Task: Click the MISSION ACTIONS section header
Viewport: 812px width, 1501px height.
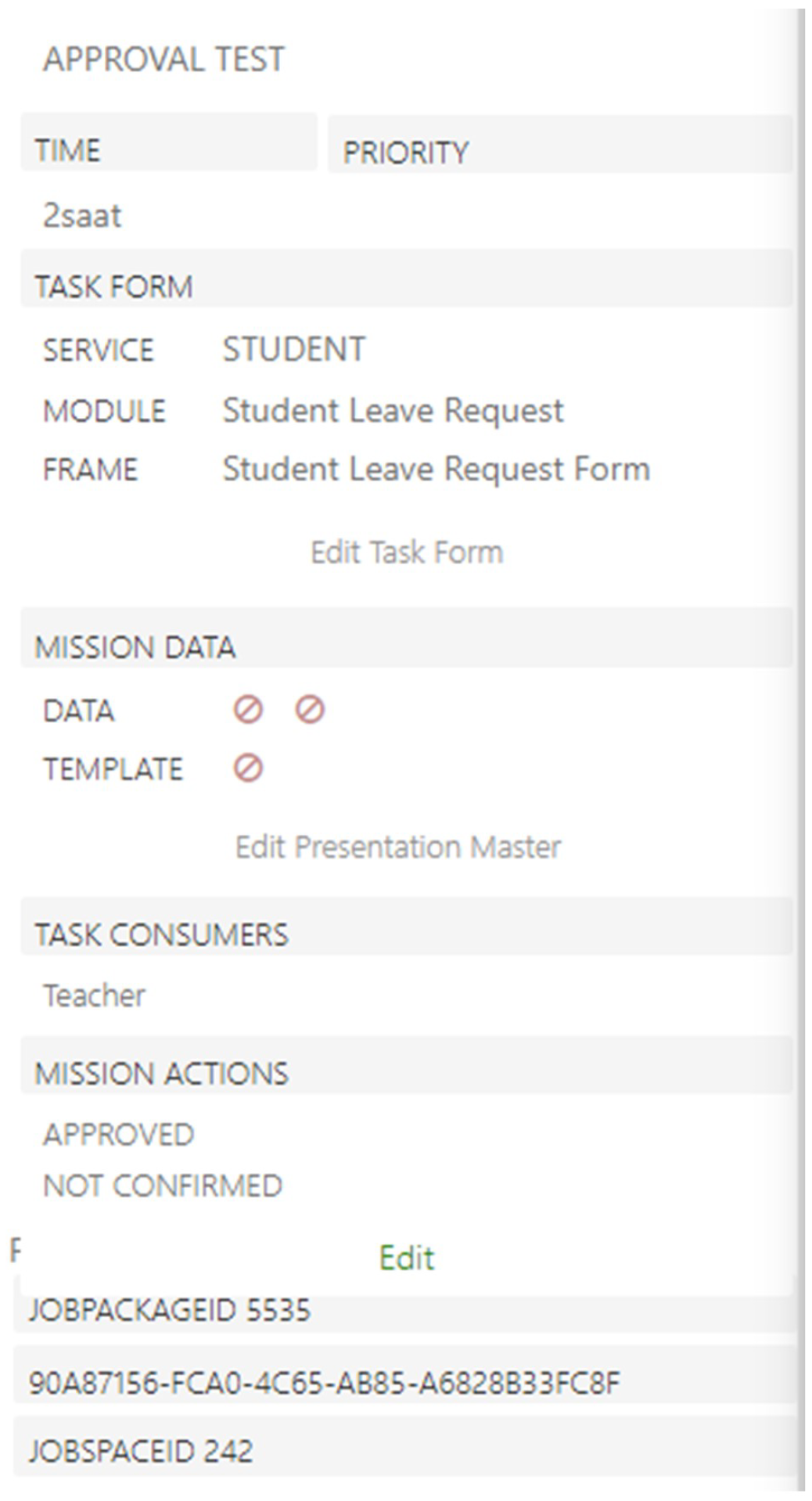Action: point(161,1073)
